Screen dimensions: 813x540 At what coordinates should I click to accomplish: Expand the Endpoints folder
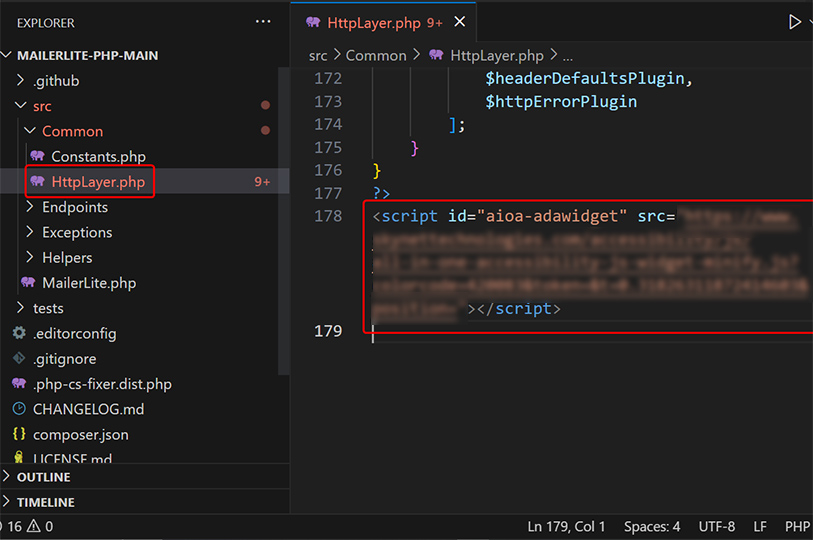click(74, 207)
